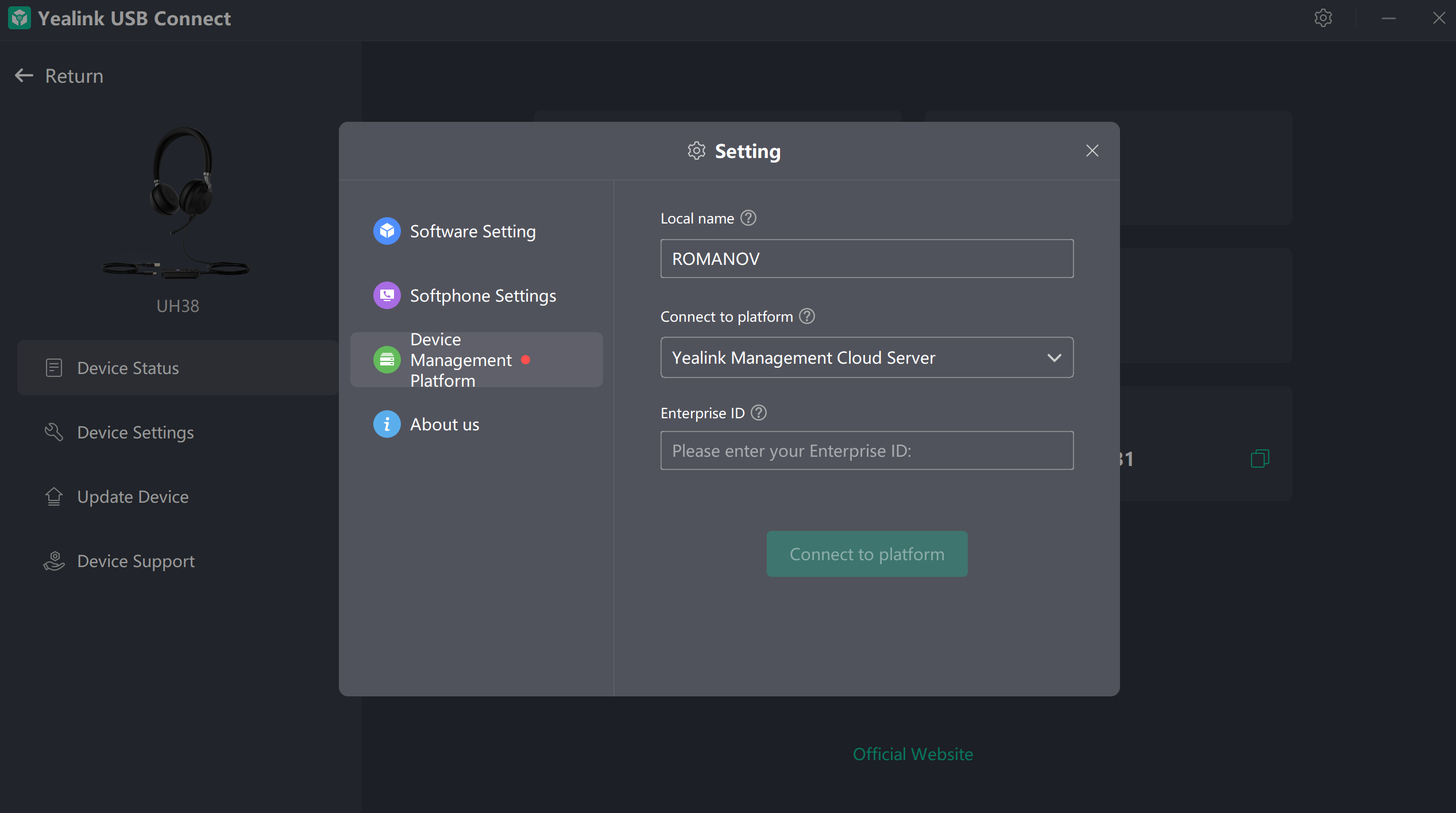Select Software Setting in the dialog menu

point(472,231)
